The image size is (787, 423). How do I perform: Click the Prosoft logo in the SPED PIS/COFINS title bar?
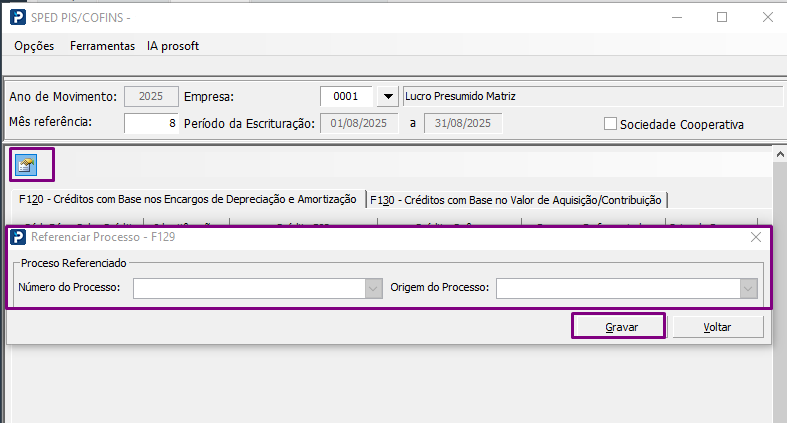point(18,17)
